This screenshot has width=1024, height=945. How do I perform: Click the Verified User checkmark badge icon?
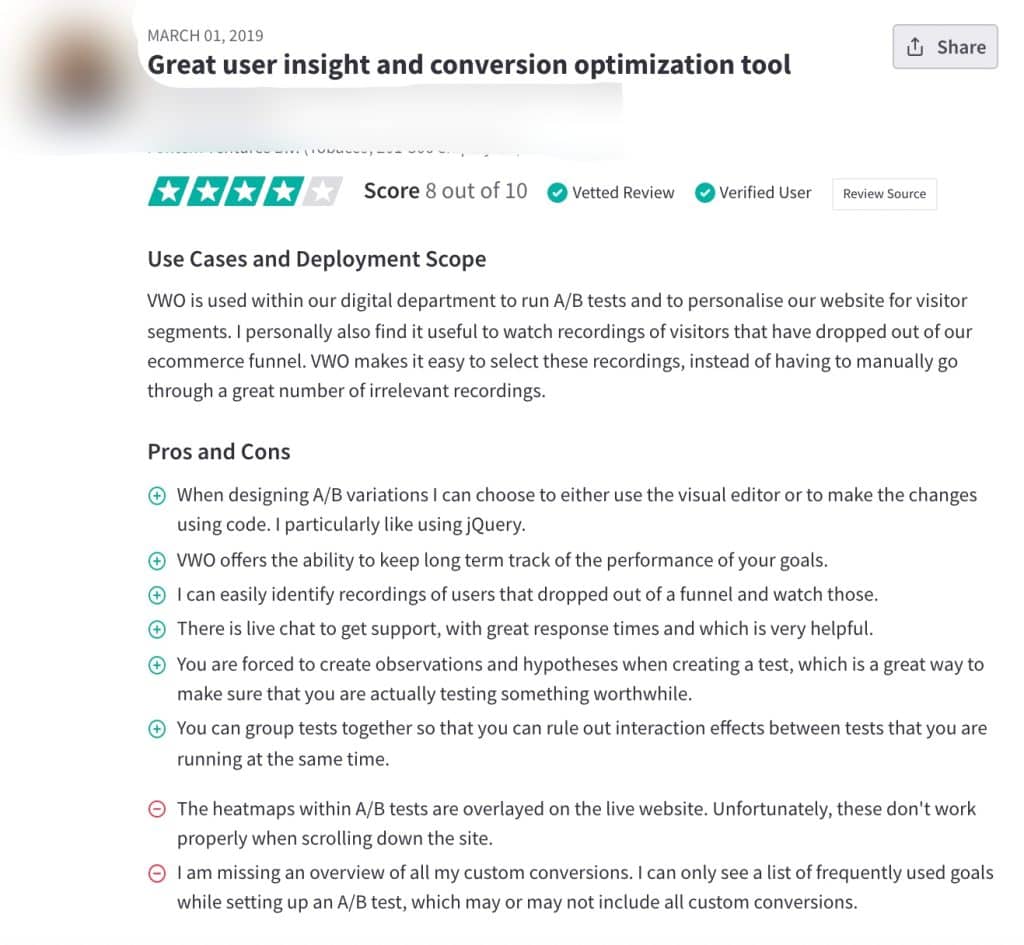pyautogui.click(x=705, y=193)
